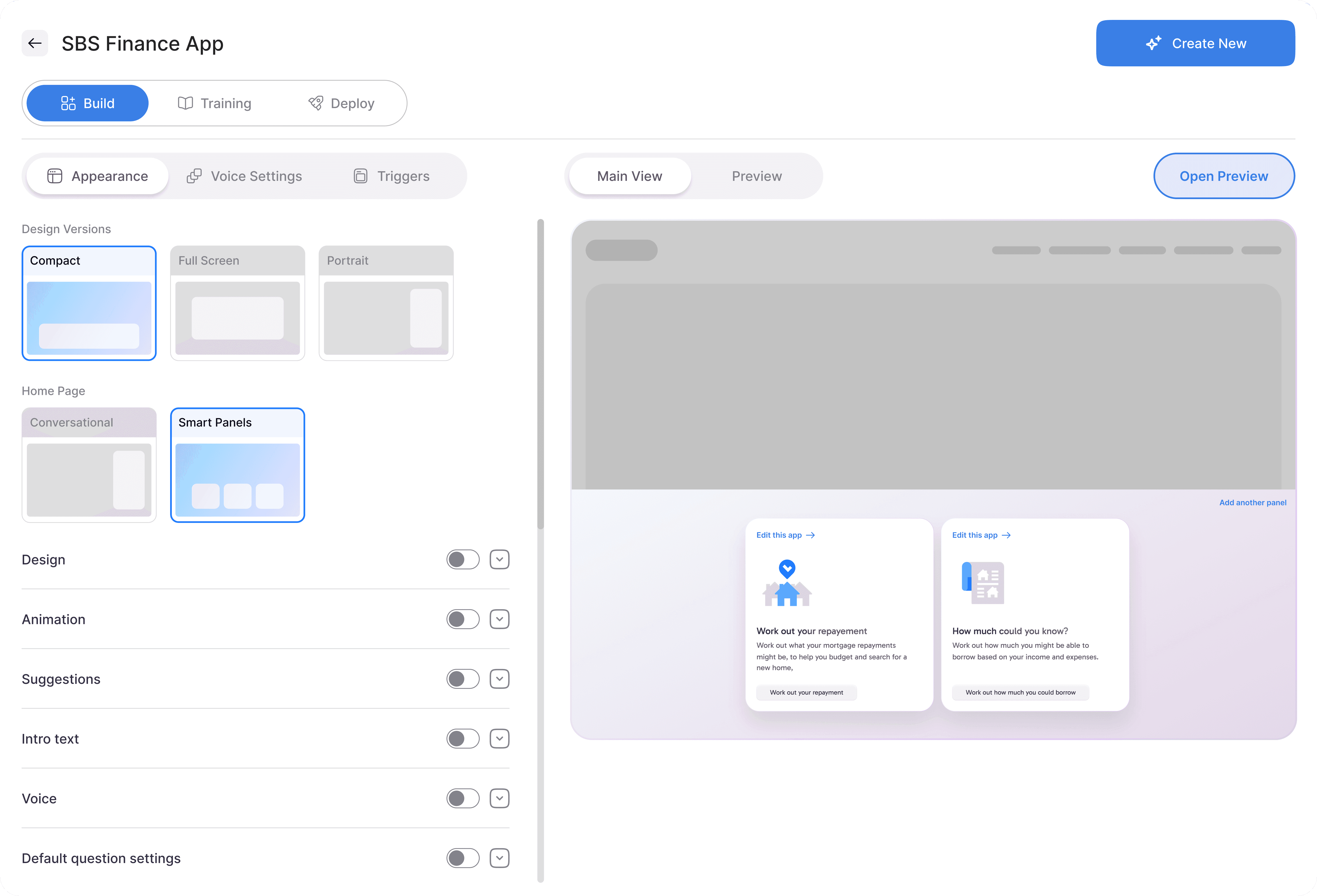
Task: Toggle the Design switch
Action: tap(463, 559)
